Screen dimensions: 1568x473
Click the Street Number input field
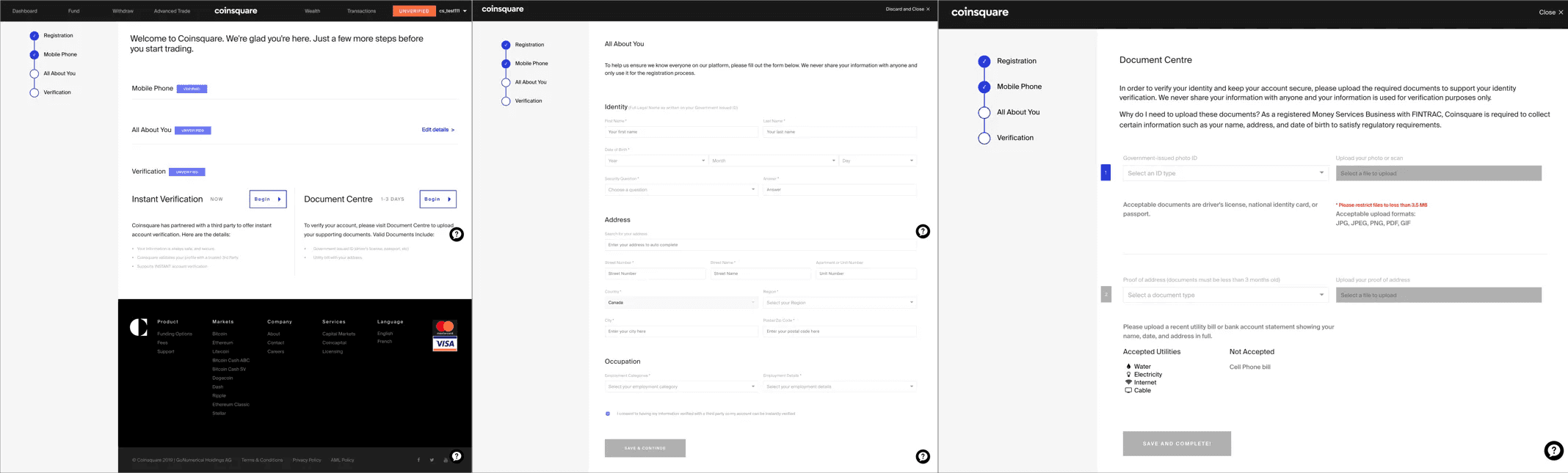[x=655, y=274]
